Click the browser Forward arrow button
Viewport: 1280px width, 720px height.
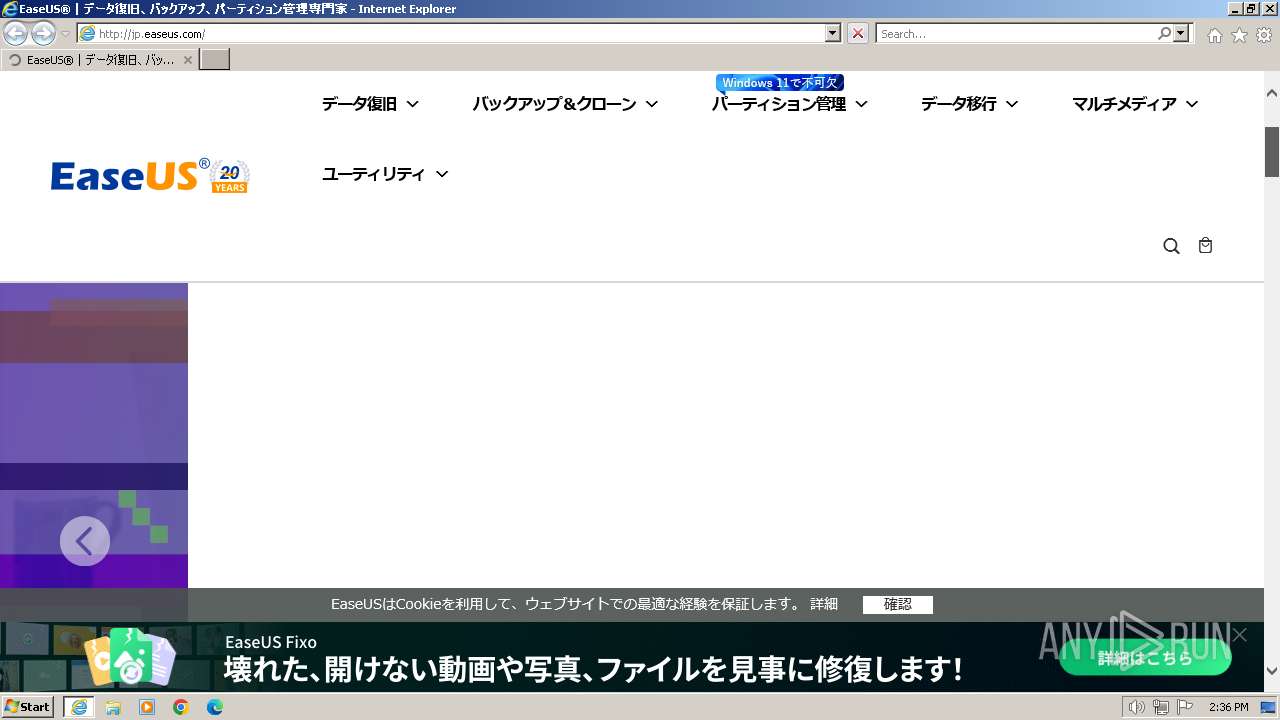[x=43, y=34]
